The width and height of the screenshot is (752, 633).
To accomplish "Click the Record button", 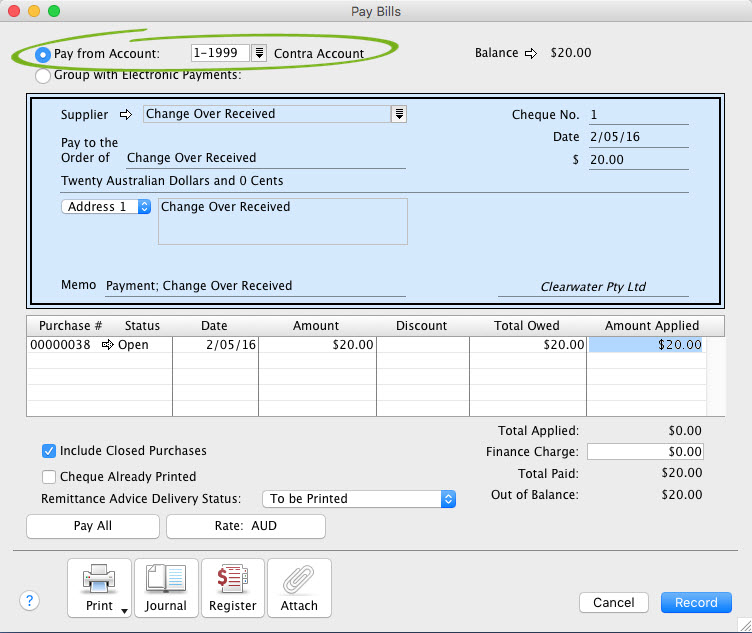I will [x=696, y=602].
